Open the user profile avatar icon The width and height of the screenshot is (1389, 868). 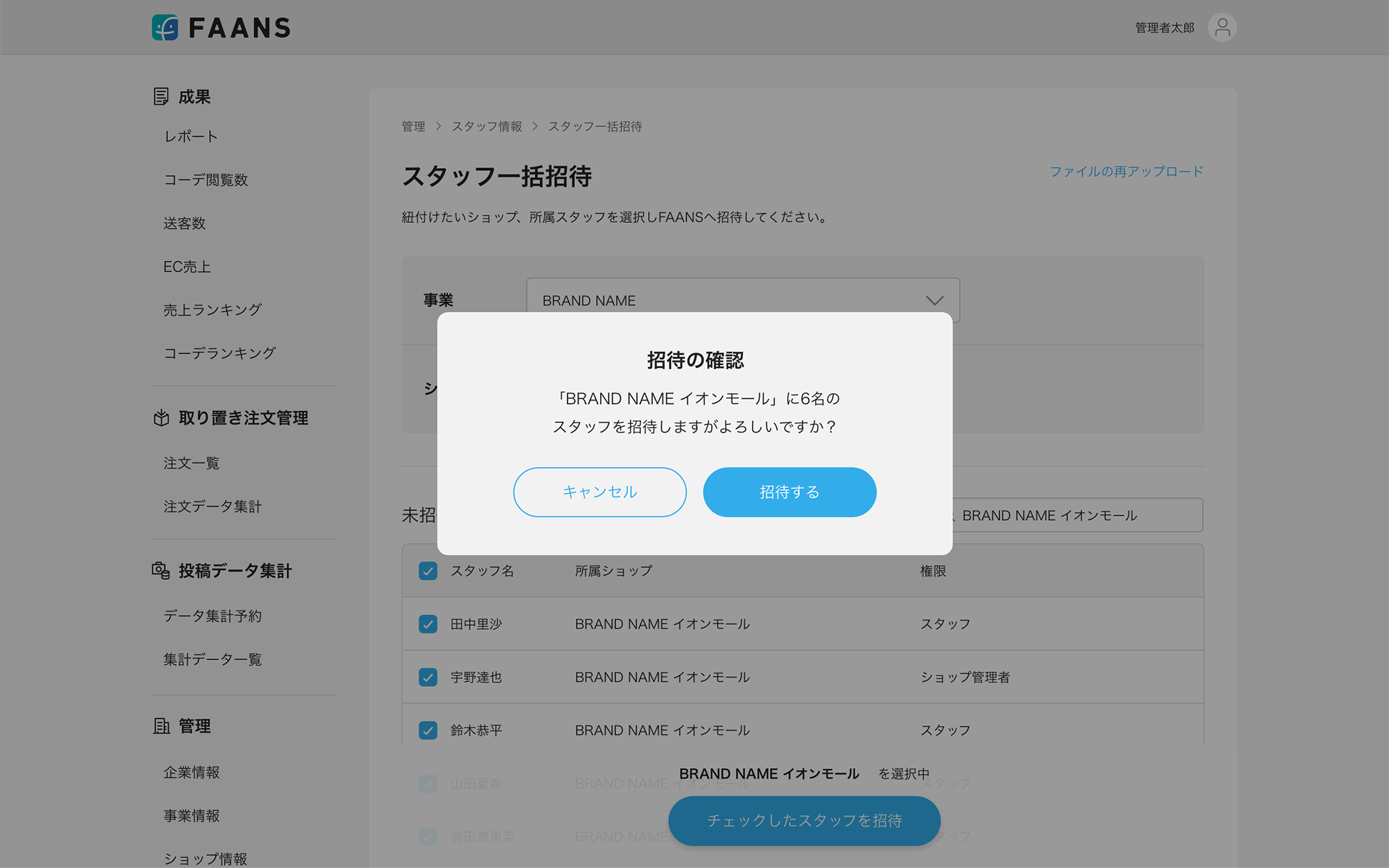tap(1222, 28)
